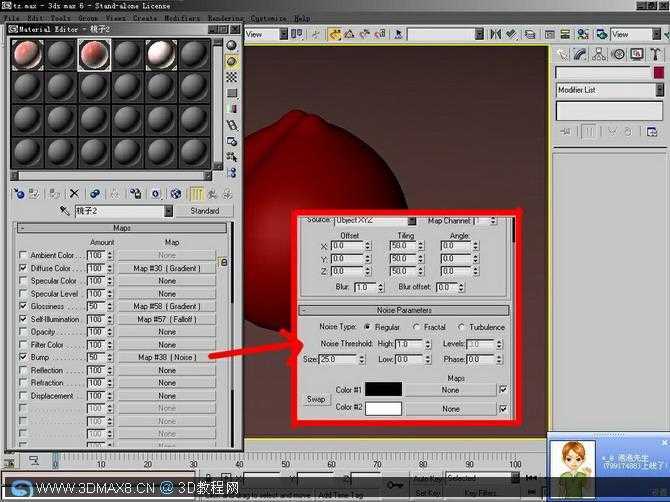Uncheck Diffuse Color map checkbox
670x502 pixels.
coord(23,268)
